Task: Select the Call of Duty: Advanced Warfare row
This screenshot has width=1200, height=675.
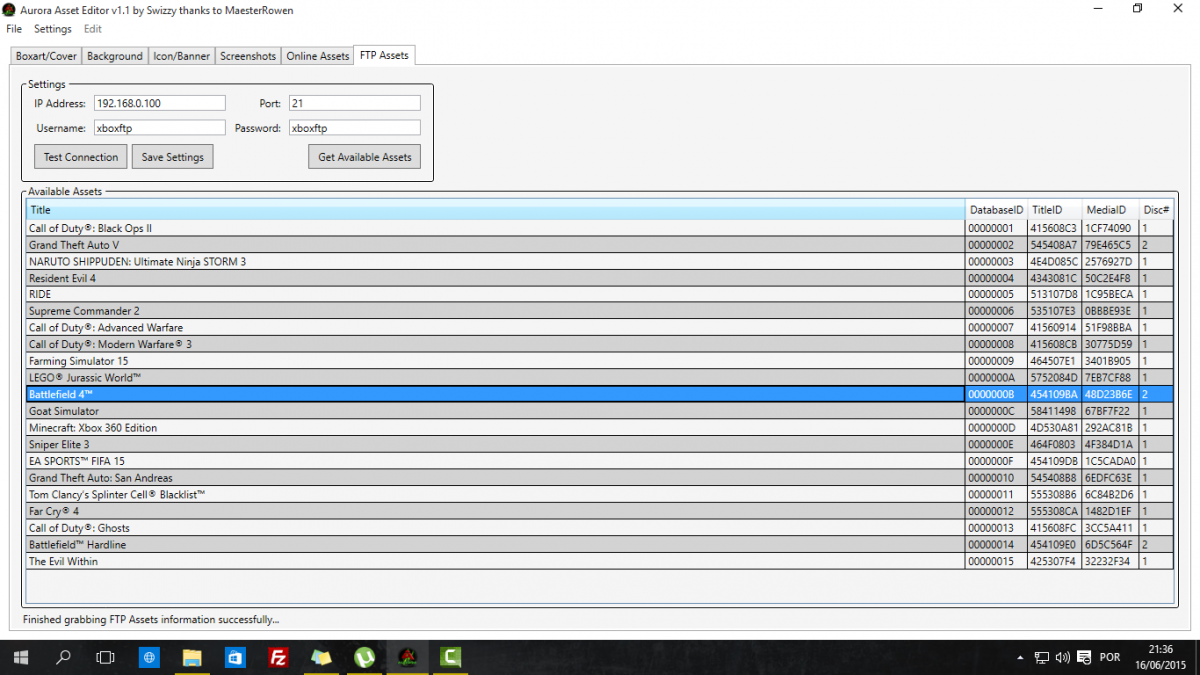Action: (600, 328)
